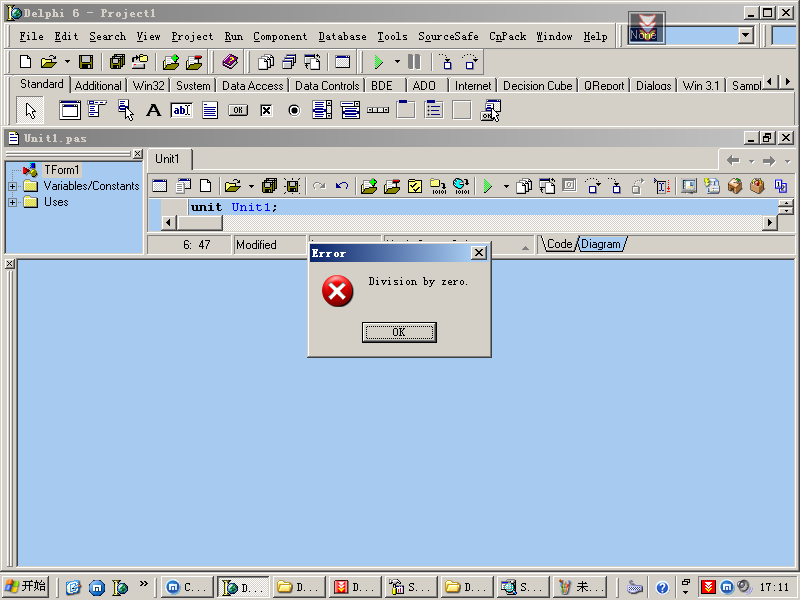The image size is (800, 600).
Task: Expand the Variables/Constants tree node
Action: [x=13, y=186]
